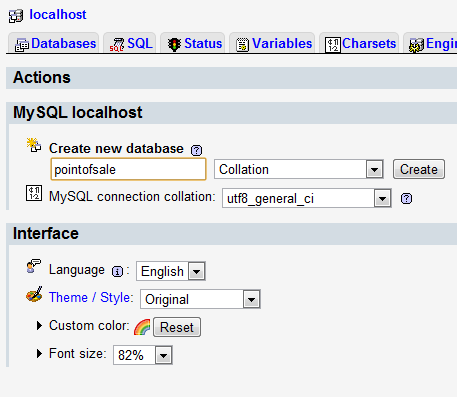Click the Reset color button
Image resolution: width=457 pixels, height=397 pixels.
coord(177,327)
